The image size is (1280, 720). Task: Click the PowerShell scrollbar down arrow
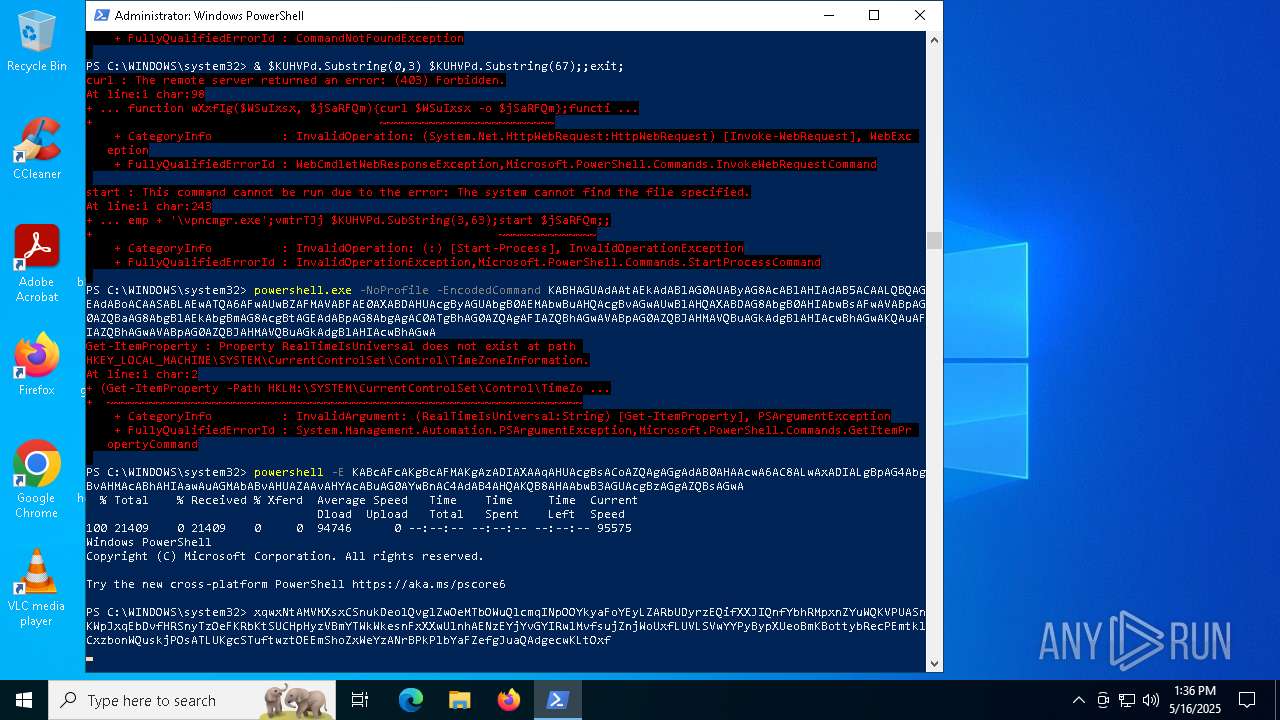click(934, 662)
